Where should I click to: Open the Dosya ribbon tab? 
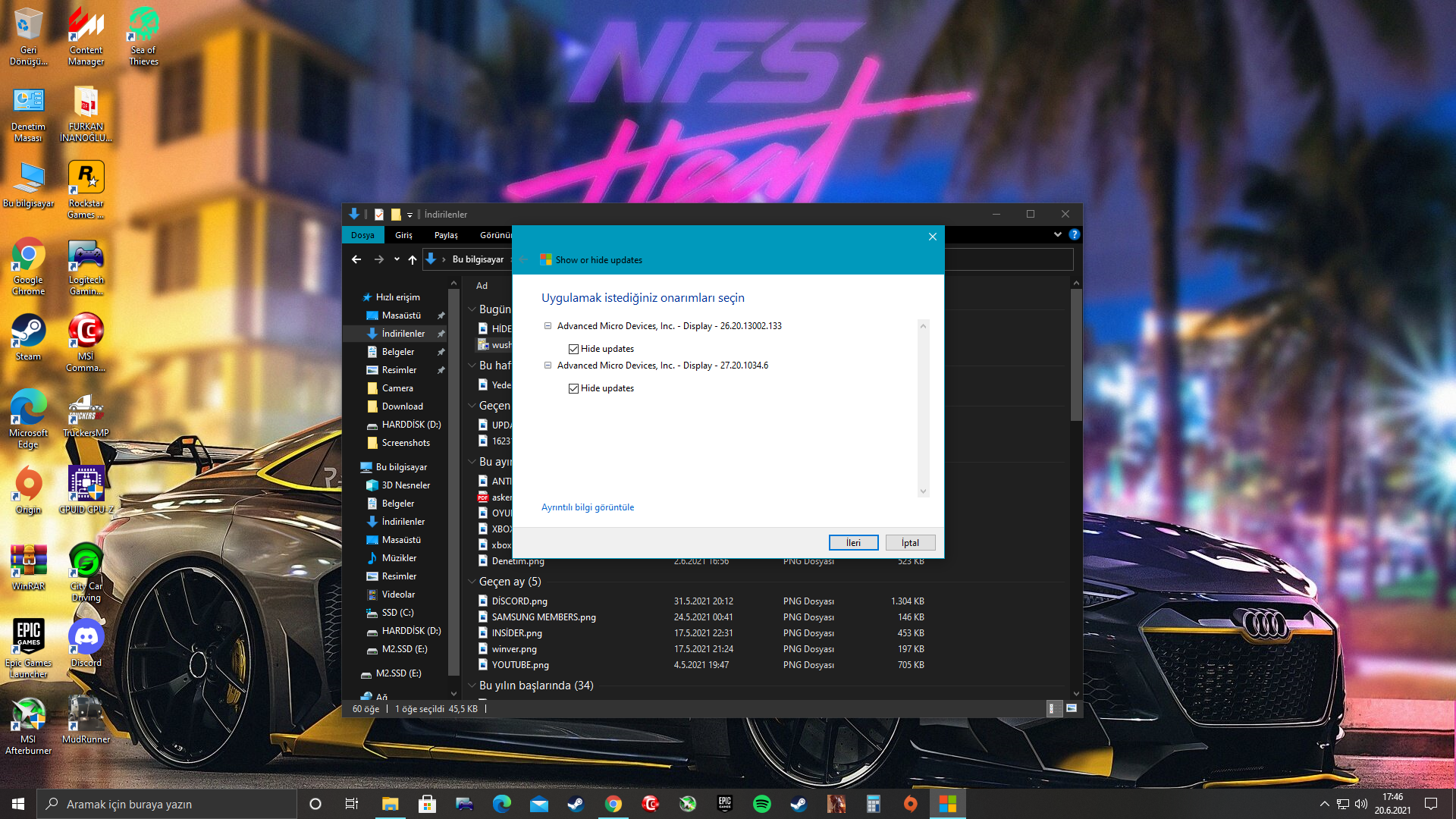(x=362, y=235)
